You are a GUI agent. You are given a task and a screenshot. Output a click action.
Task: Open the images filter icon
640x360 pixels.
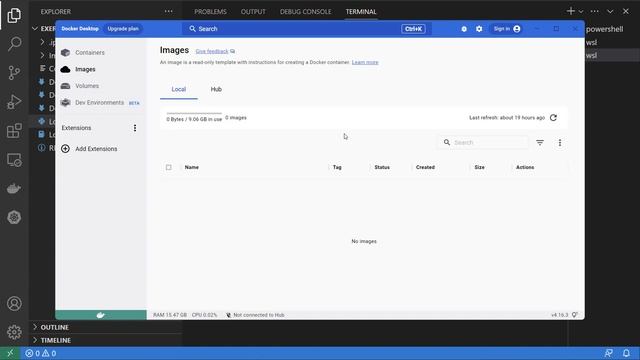(540, 142)
